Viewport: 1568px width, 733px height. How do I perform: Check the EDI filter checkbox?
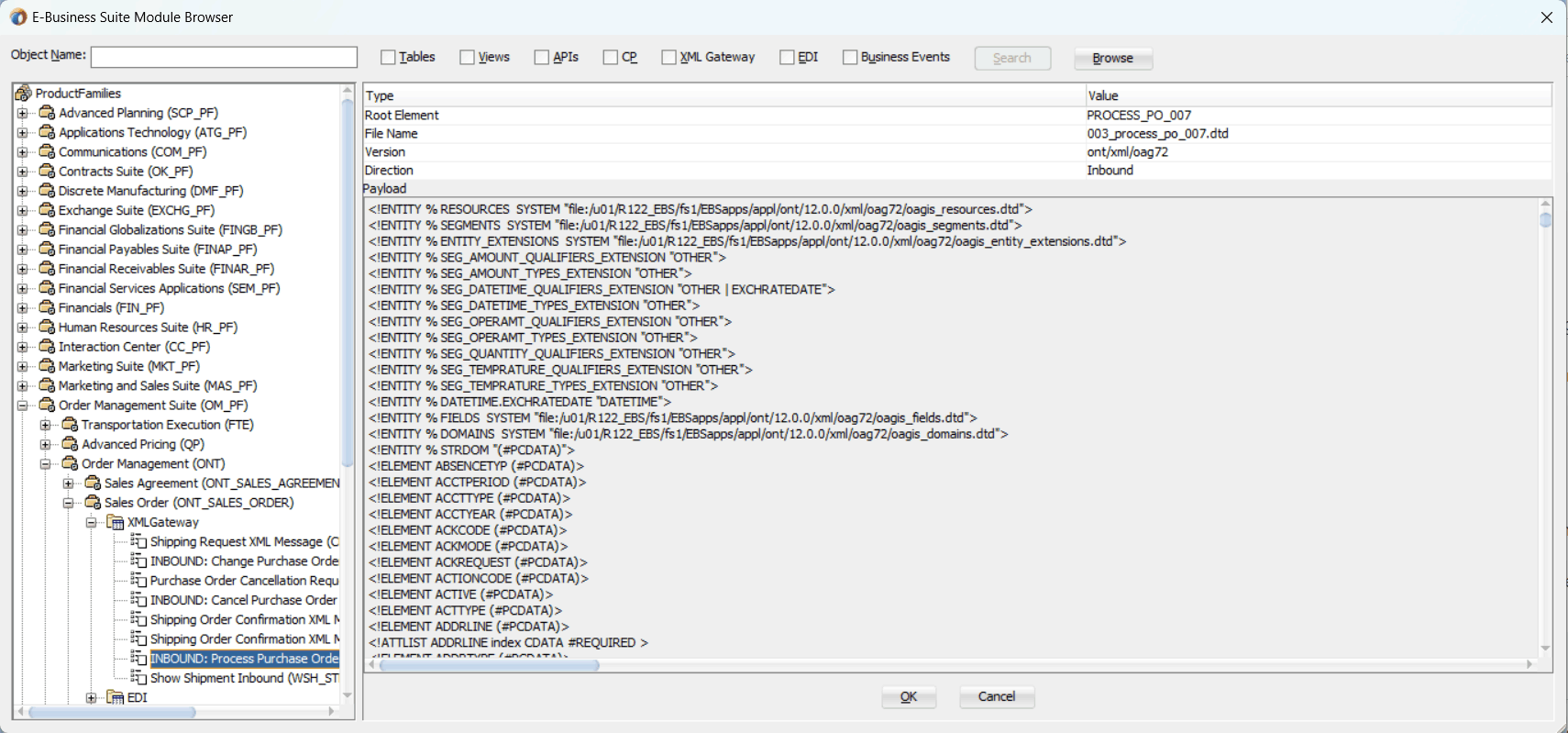787,57
